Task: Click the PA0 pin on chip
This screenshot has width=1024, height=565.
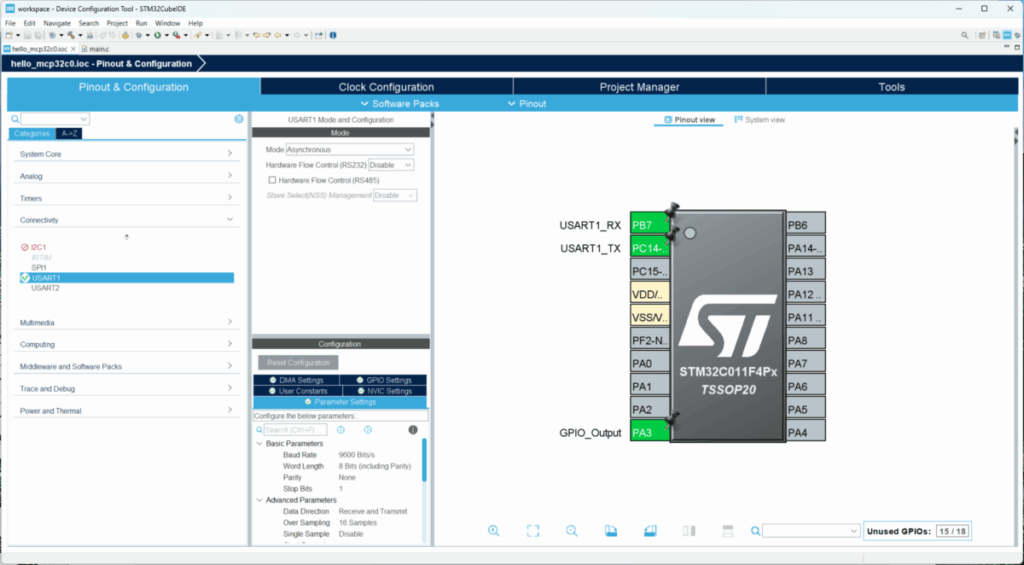Action: pyautogui.click(x=650, y=363)
